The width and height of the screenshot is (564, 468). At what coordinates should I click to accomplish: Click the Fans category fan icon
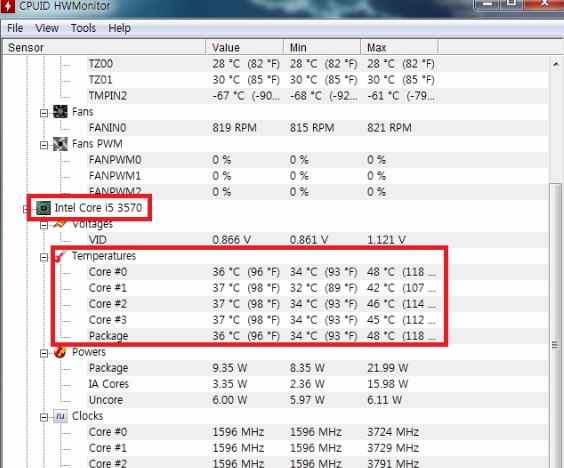click(60, 112)
